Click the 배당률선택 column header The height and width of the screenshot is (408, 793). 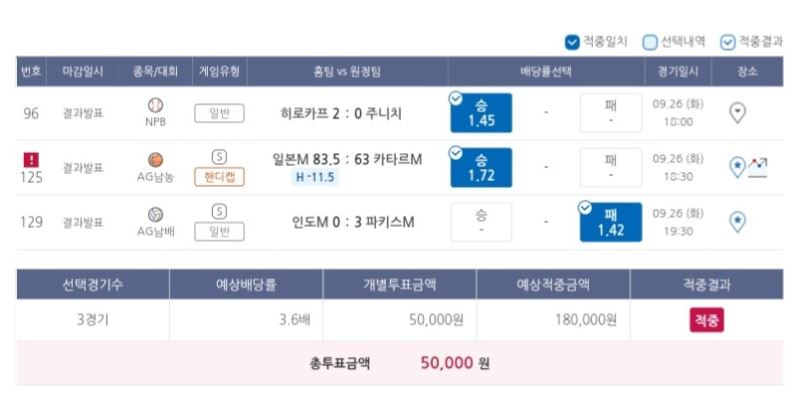click(x=546, y=71)
